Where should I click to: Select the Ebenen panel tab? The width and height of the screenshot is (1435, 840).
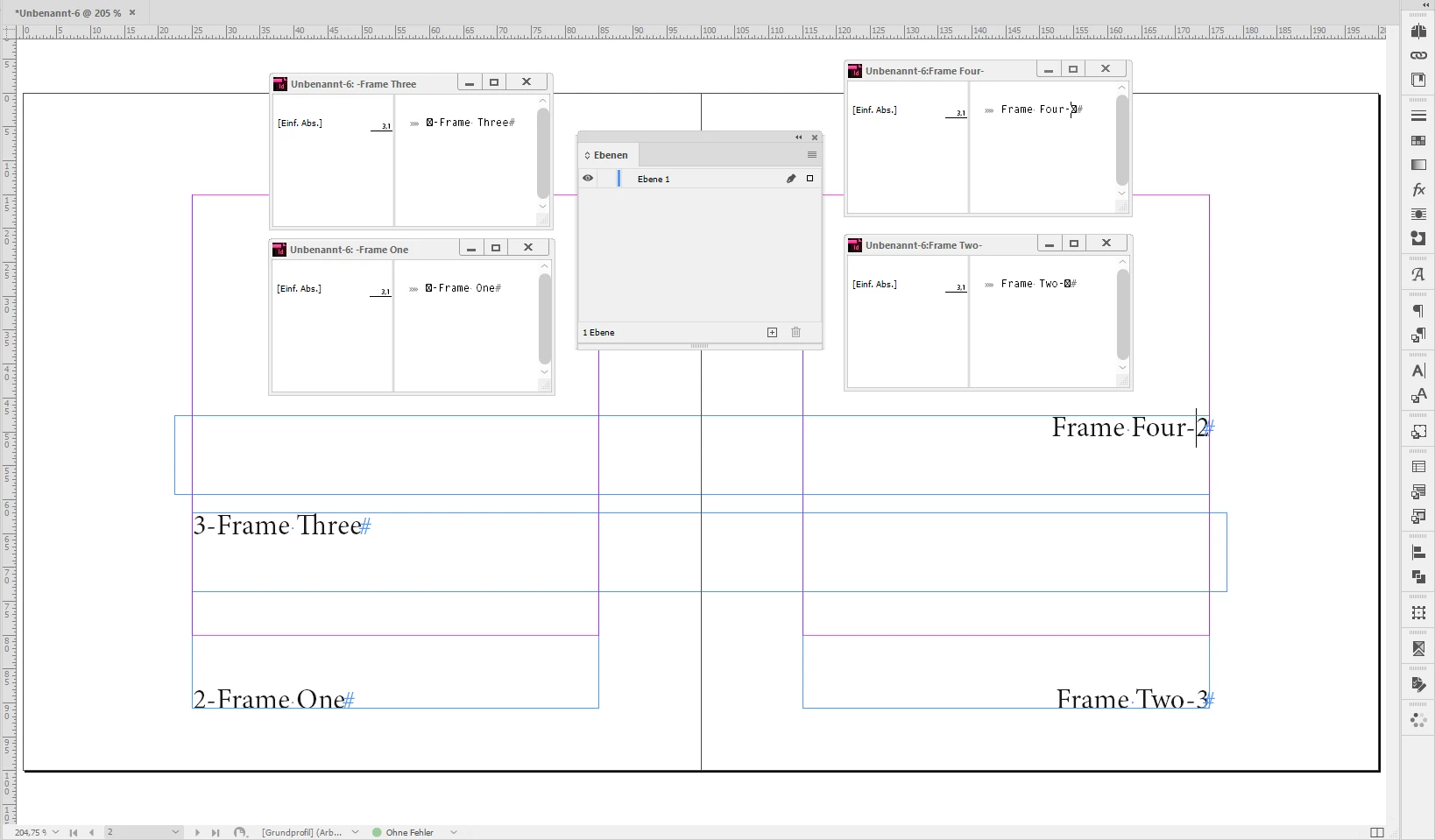click(x=606, y=155)
